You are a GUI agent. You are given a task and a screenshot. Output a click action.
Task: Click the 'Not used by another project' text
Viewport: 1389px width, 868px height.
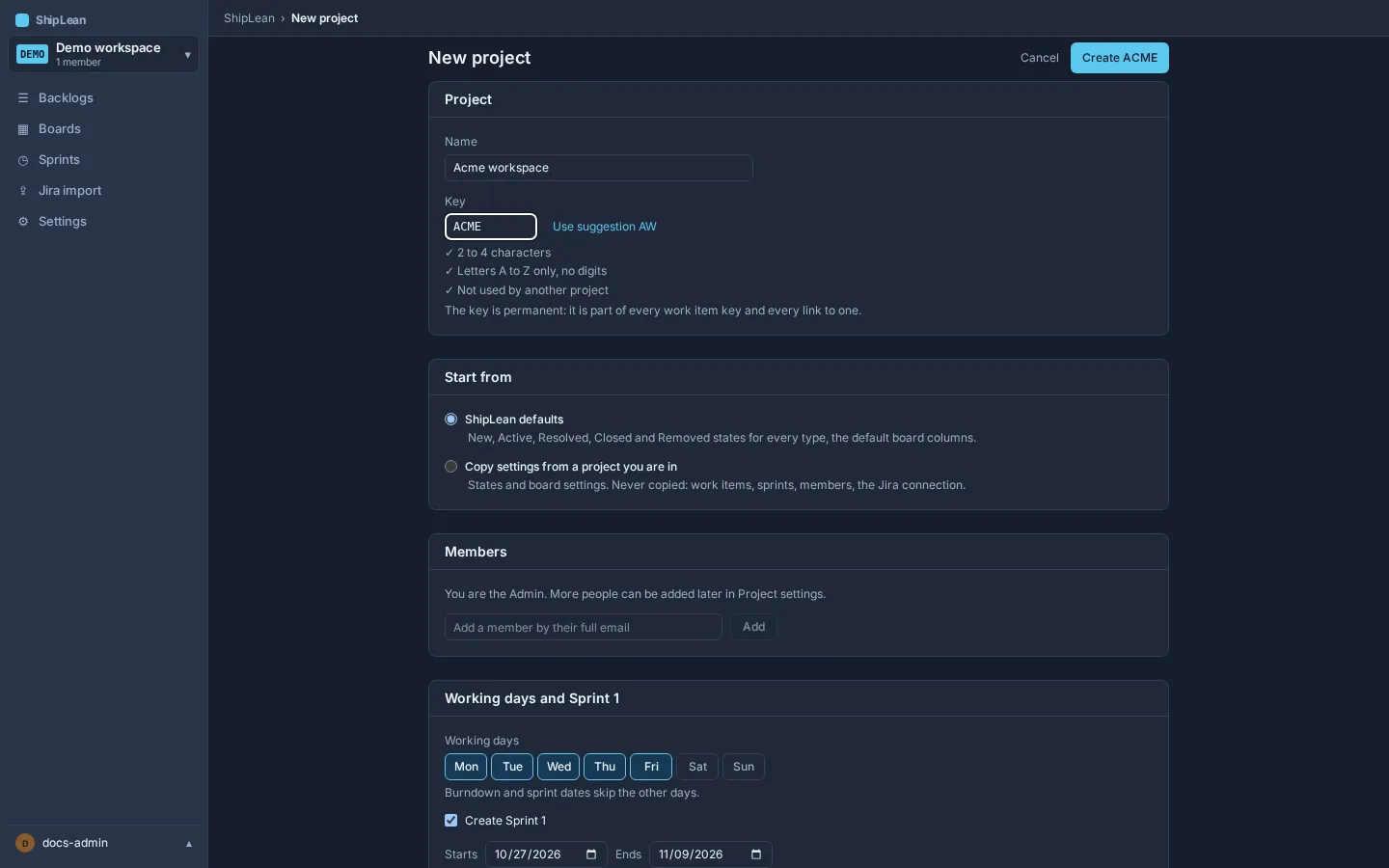point(533,290)
